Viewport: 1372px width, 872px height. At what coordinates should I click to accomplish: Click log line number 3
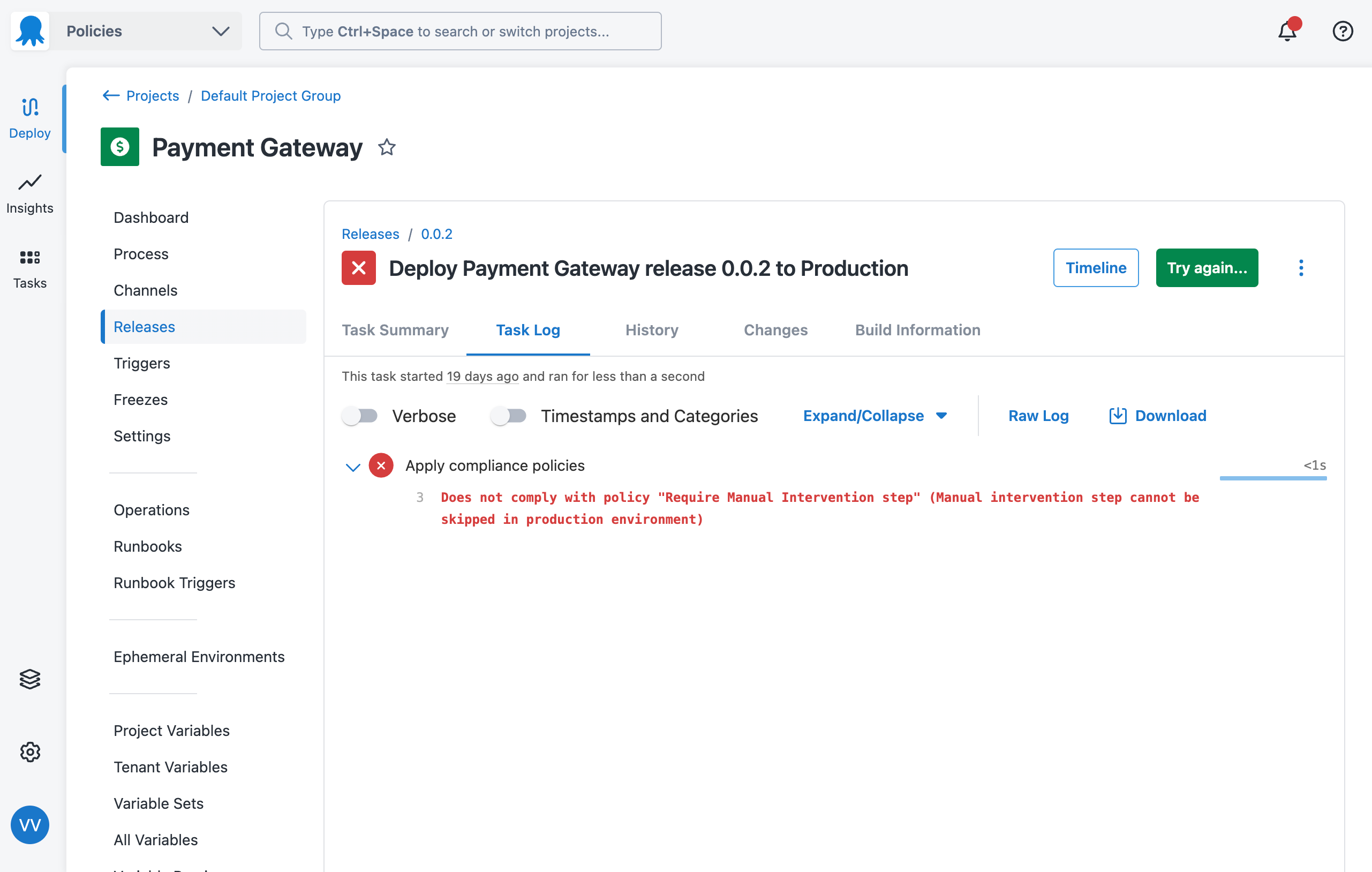420,497
